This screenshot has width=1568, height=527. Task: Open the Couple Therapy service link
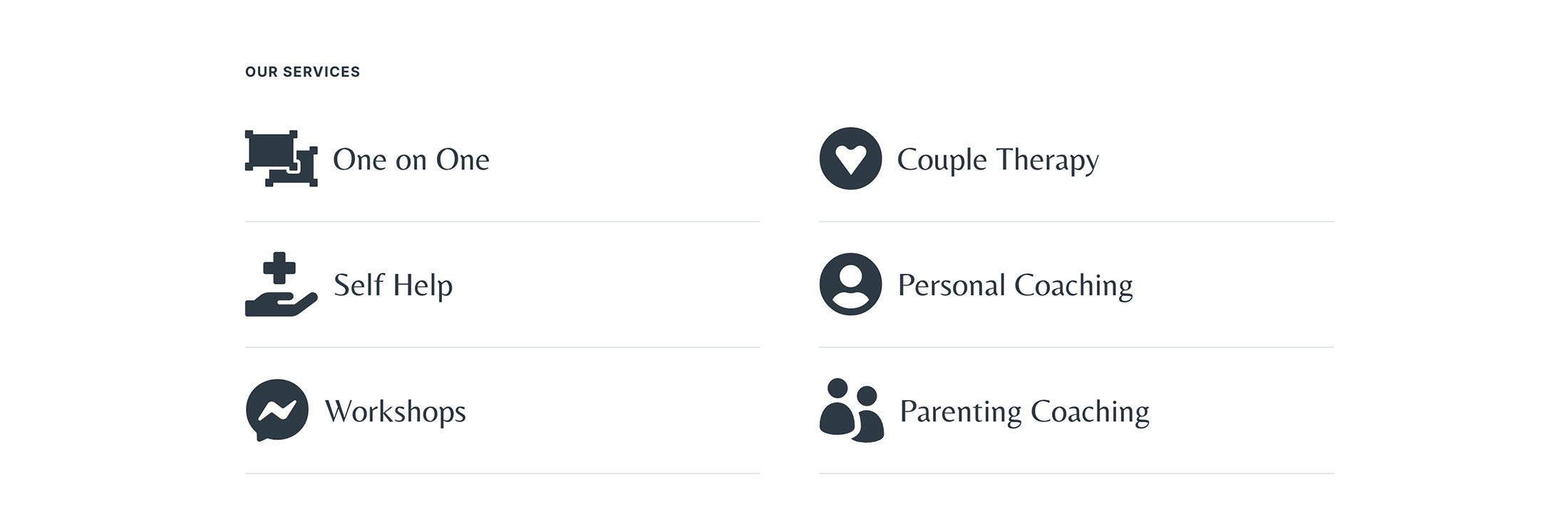pos(997,160)
